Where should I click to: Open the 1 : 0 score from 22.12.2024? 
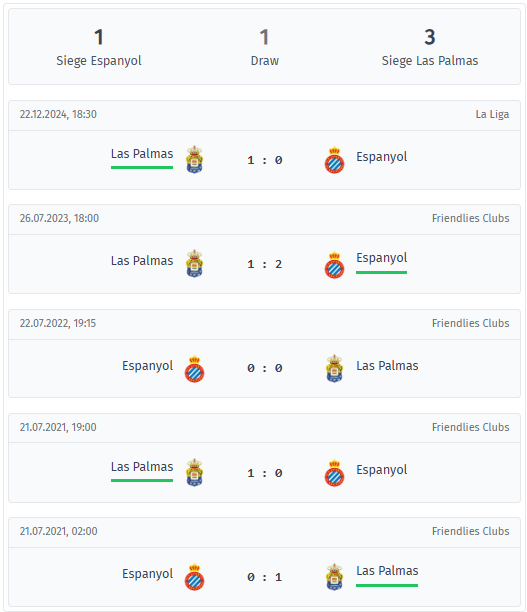pyautogui.click(x=265, y=160)
